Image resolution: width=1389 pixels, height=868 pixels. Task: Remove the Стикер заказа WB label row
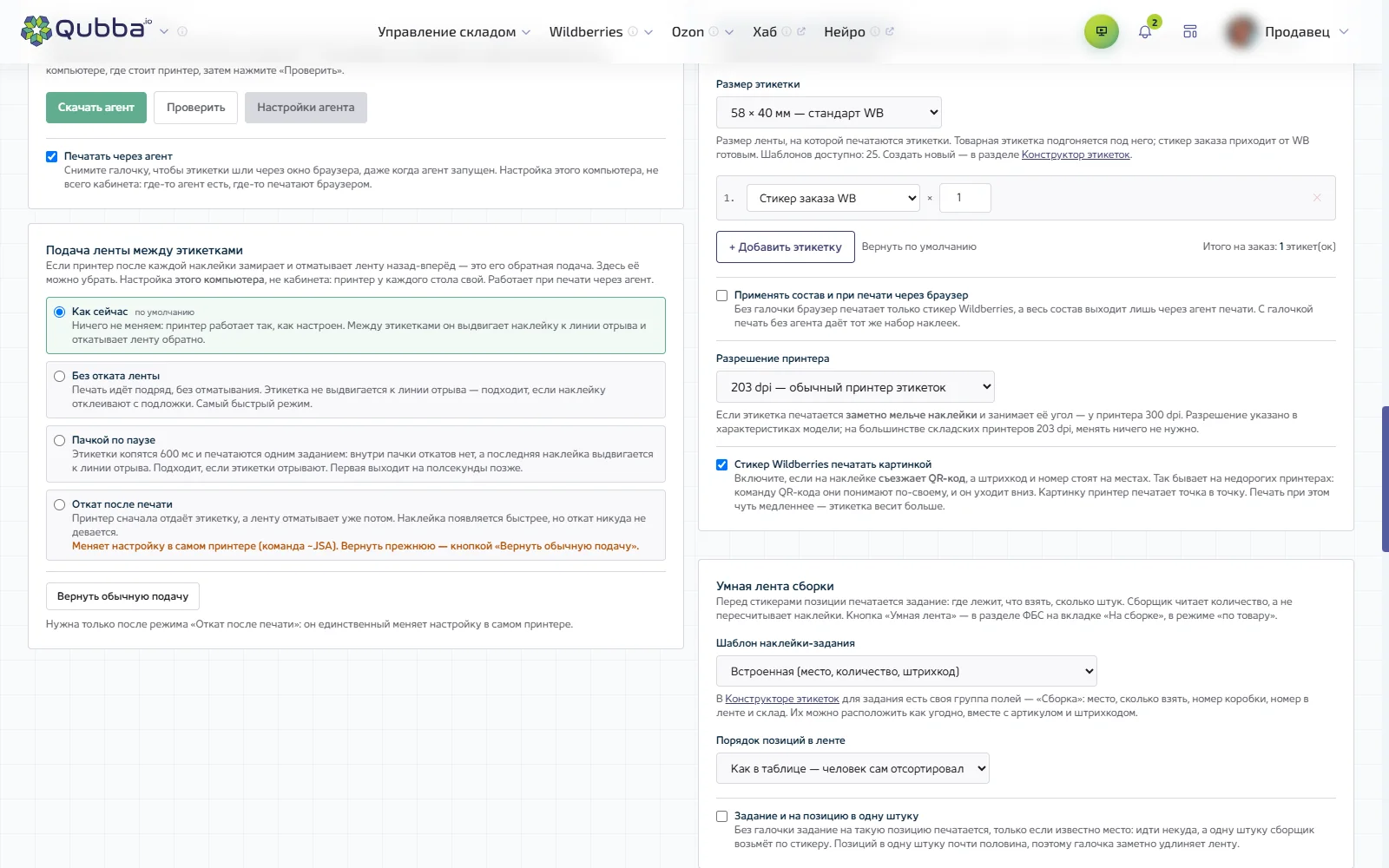tap(1317, 198)
